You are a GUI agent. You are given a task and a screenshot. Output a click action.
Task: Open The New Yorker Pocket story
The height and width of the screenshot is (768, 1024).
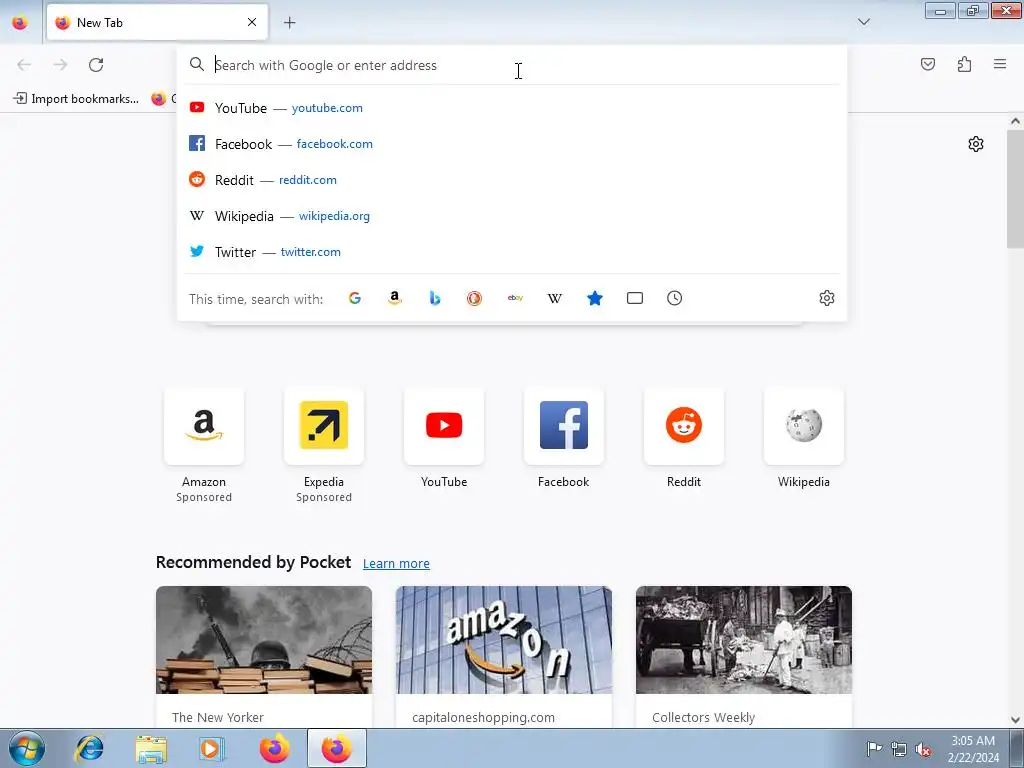[264, 656]
